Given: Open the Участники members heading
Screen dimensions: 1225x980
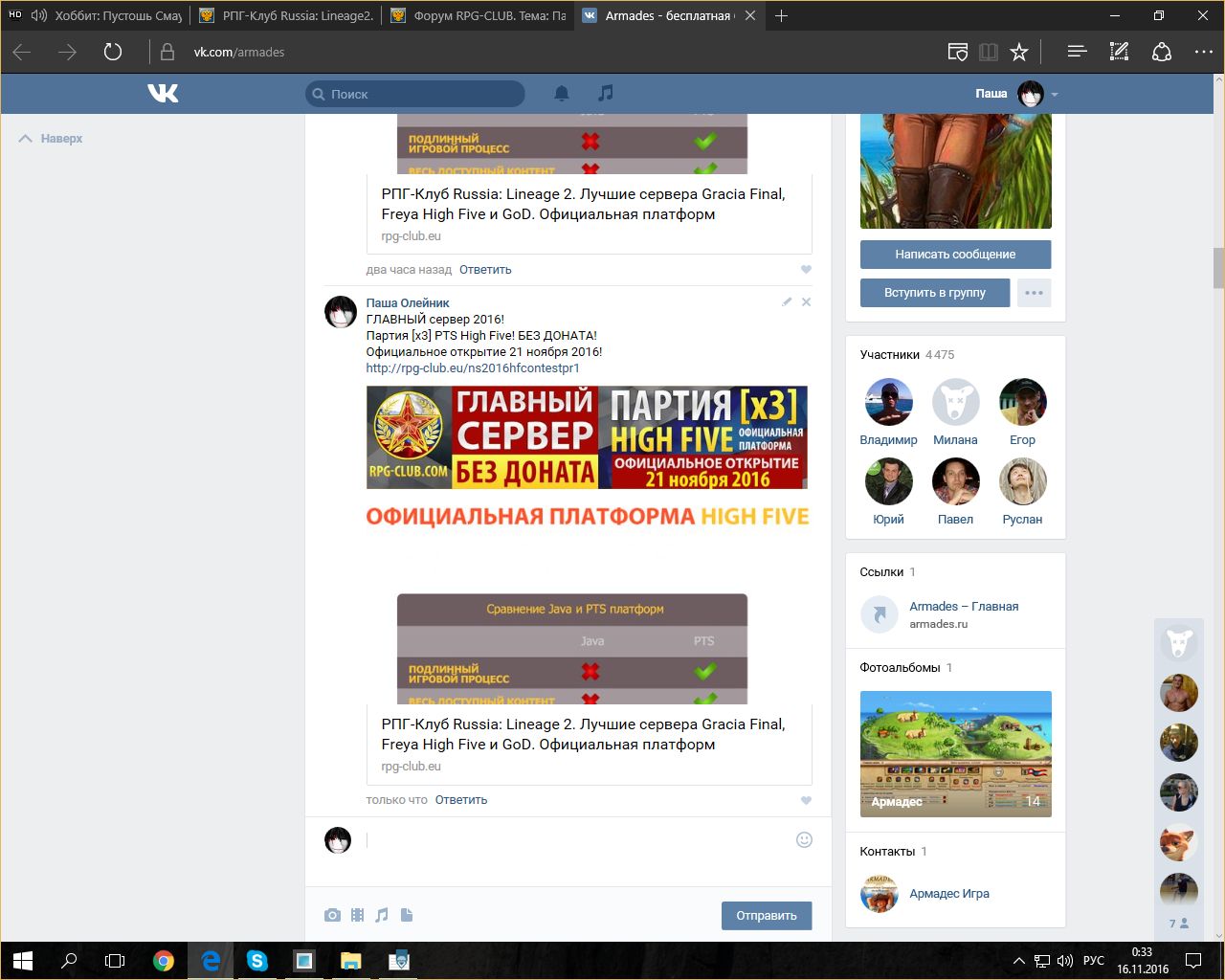Looking at the screenshot, I should (890, 355).
